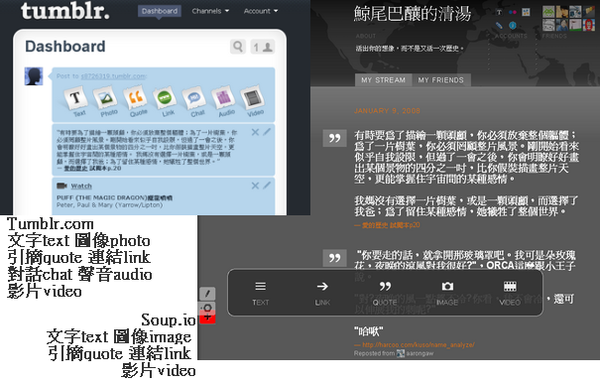Click the tumblr. logo

[65, 11]
